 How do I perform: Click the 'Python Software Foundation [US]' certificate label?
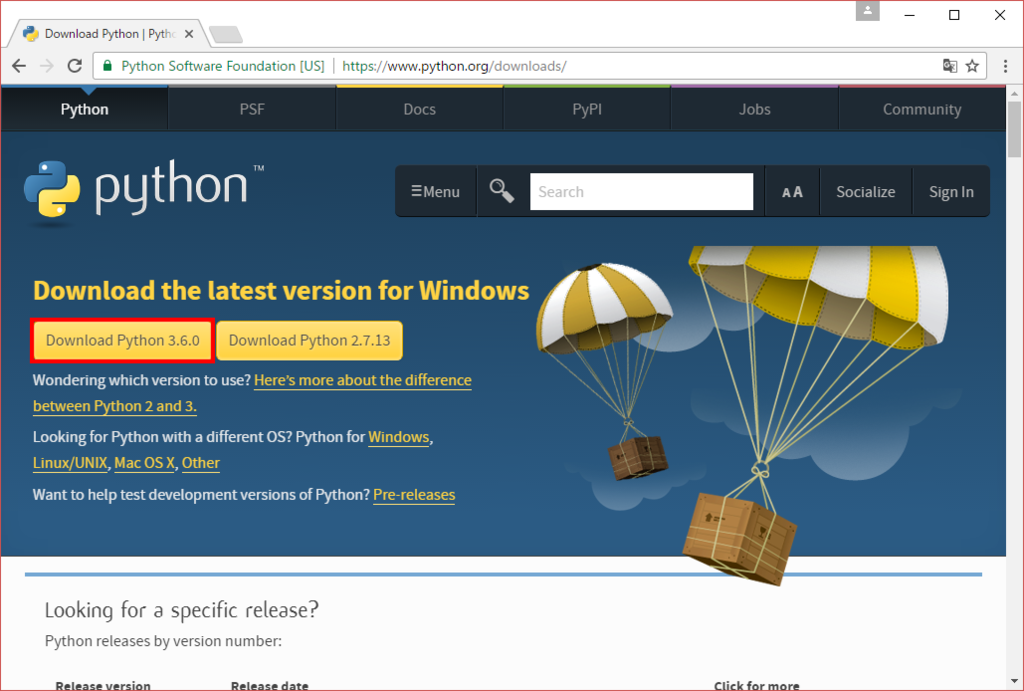click(x=223, y=66)
